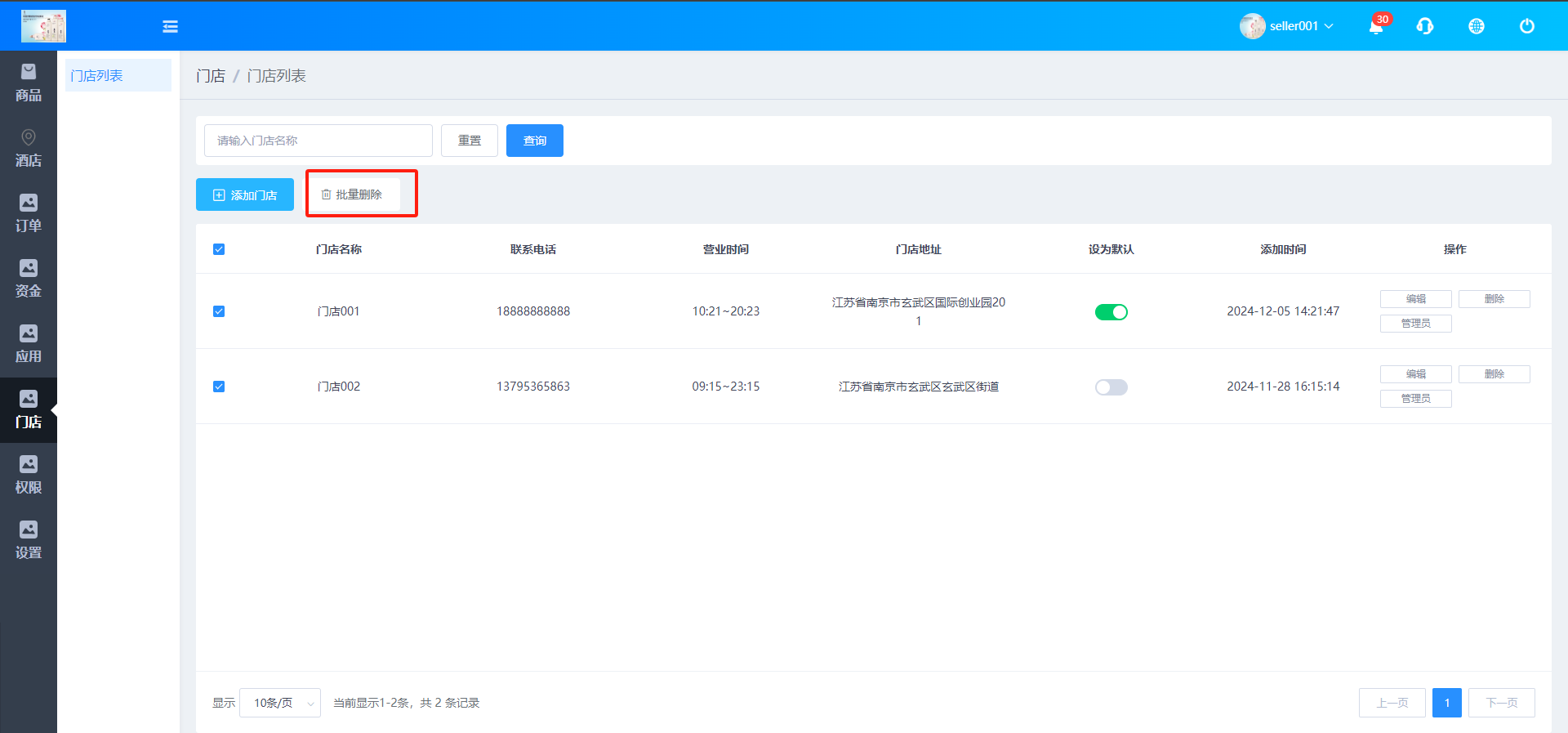The image size is (1568, 733).
Task: Disable default toggle for 门店001
Action: point(1111,312)
